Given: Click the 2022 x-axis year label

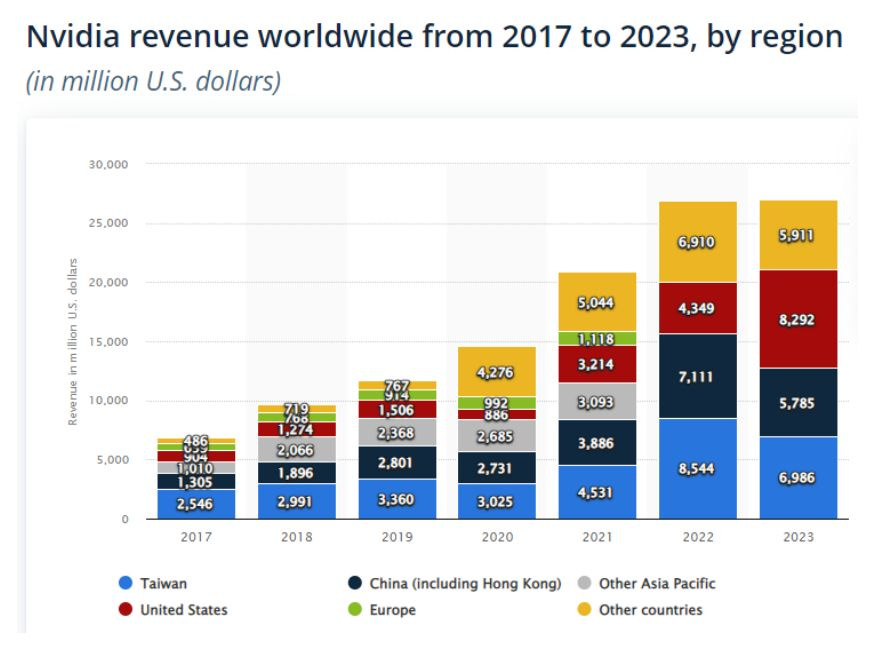Looking at the screenshot, I should coord(698,537).
